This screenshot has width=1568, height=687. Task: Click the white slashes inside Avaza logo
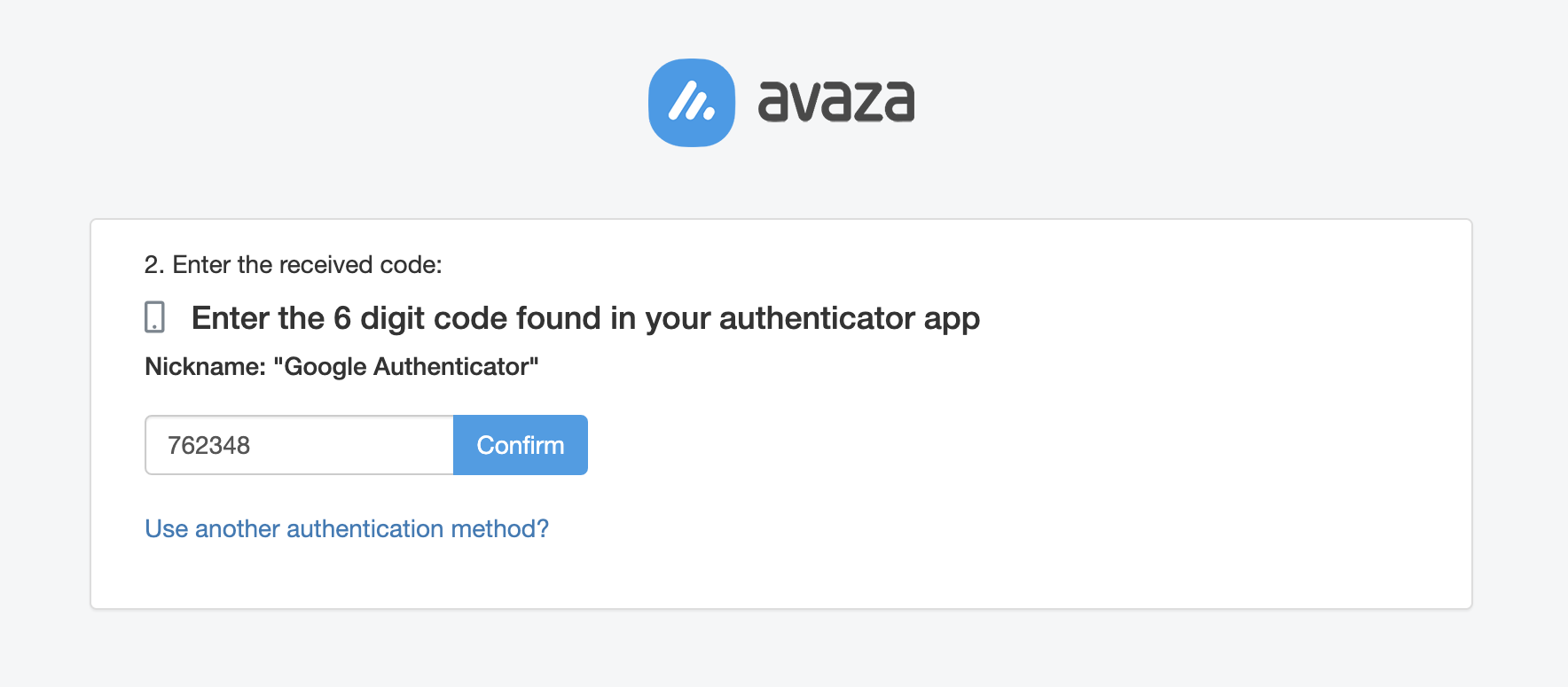(x=692, y=103)
